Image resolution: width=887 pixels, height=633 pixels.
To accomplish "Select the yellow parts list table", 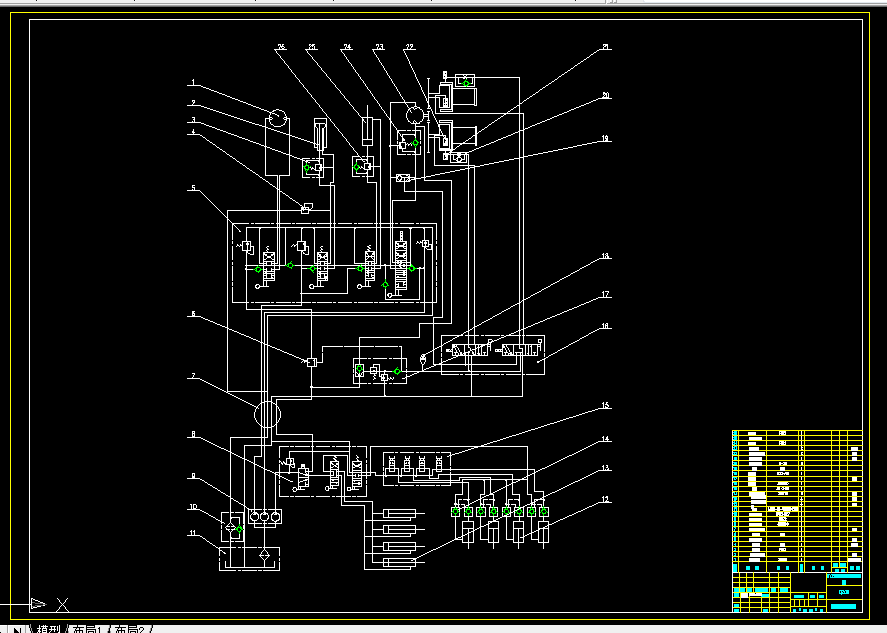I will (x=798, y=501).
